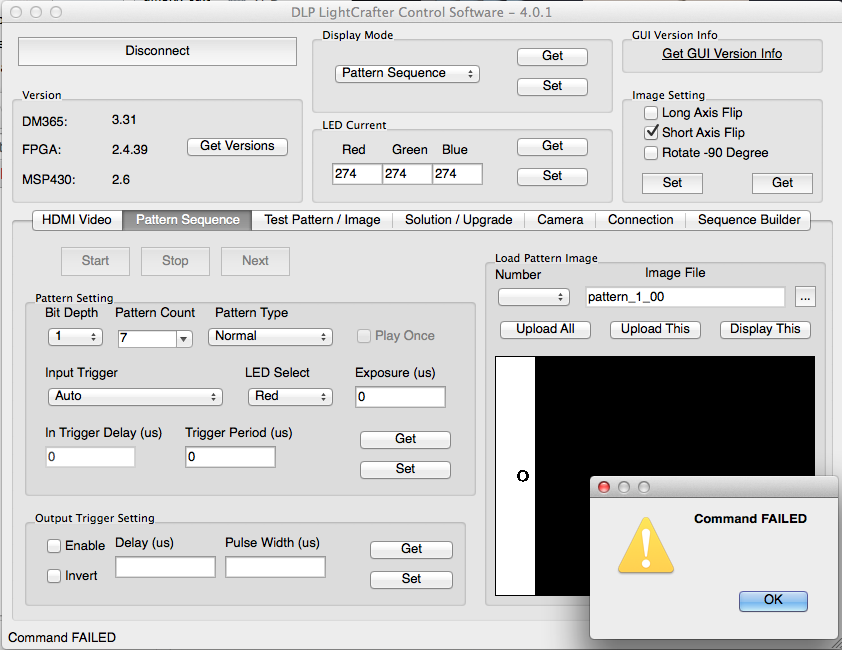The image size is (842, 650).
Task: Click the yellow warning icon in dialog
Action: pos(645,545)
